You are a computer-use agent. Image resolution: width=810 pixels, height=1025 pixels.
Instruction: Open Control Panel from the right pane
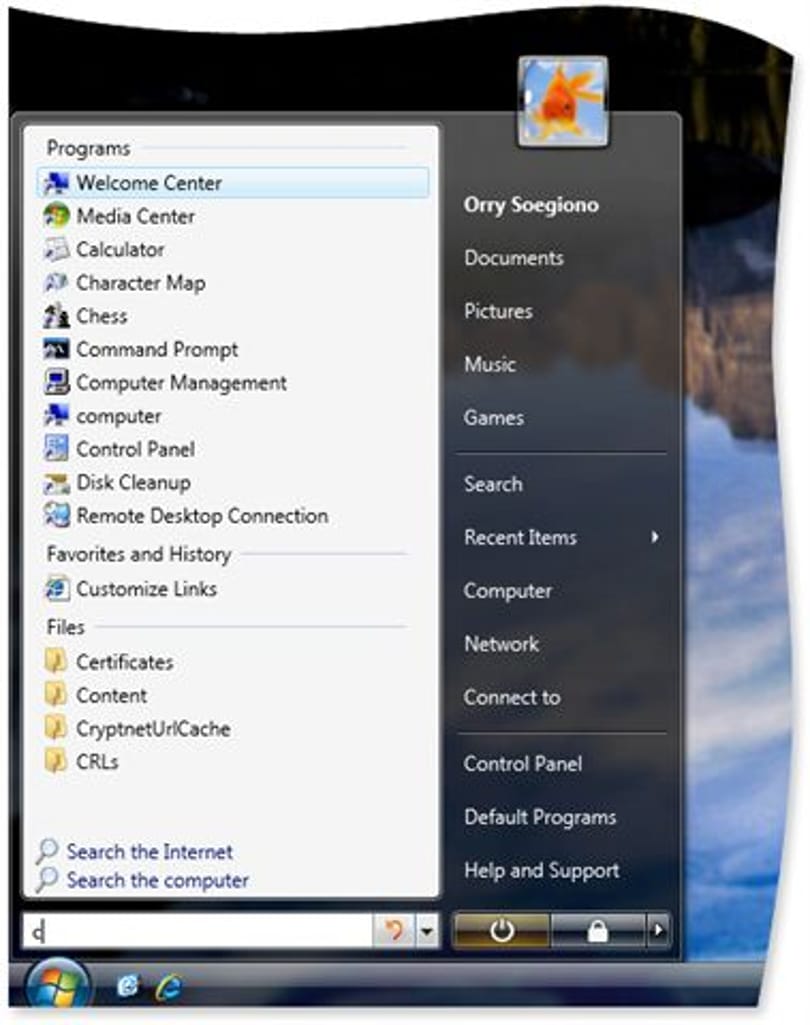click(523, 764)
